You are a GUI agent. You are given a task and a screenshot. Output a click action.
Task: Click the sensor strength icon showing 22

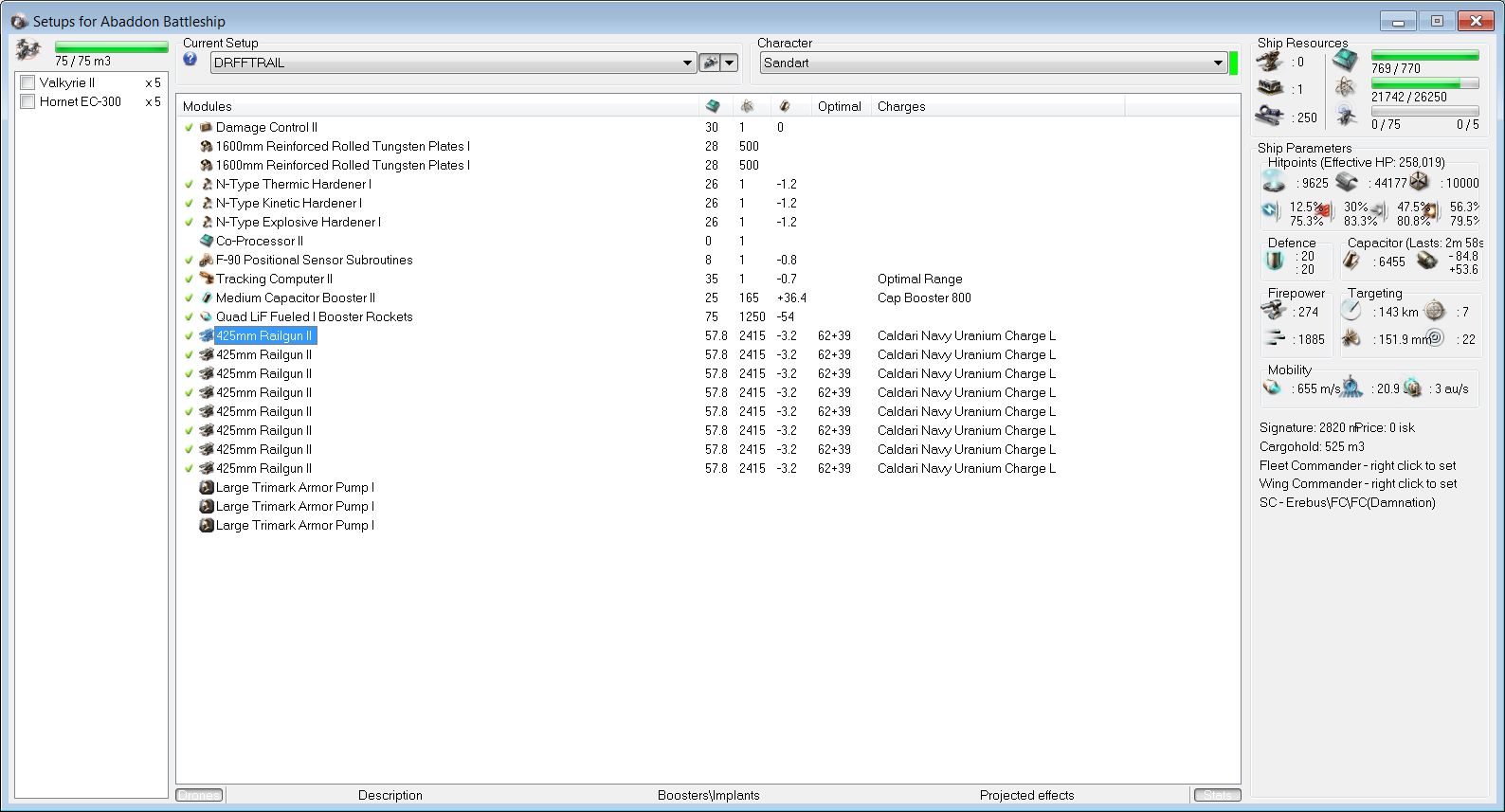pos(1435,337)
